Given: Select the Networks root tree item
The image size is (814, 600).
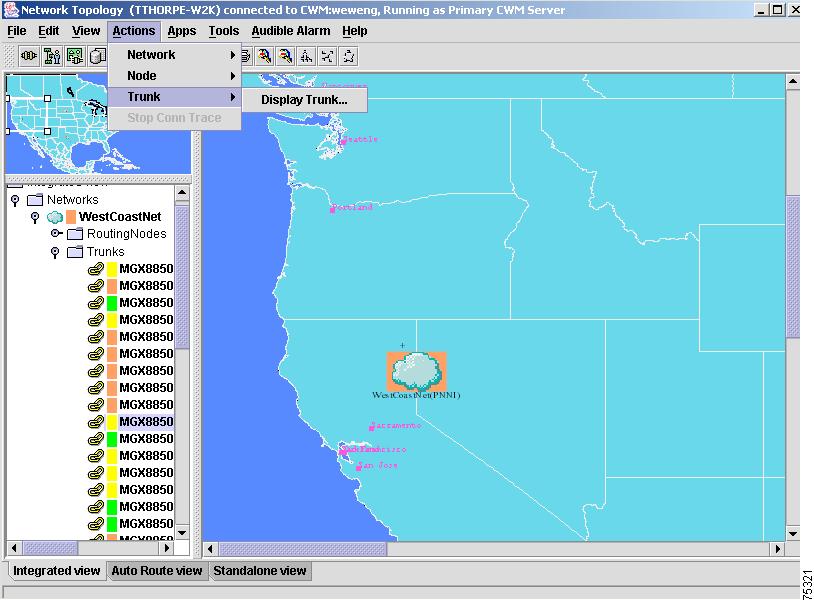Looking at the screenshot, I should point(72,200).
